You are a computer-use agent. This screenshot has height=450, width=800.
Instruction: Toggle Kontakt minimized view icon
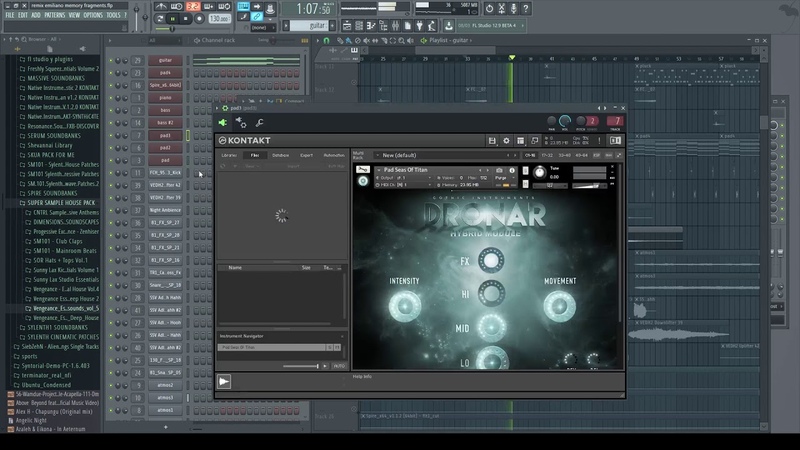[x=535, y=141]
